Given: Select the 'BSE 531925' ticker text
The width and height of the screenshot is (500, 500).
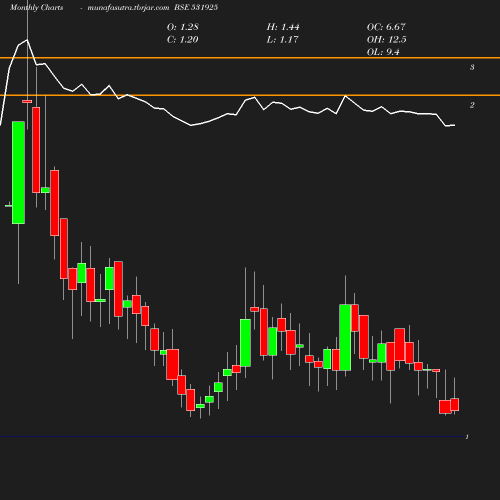Looking at the screenshot, I should click(x=196, y=7).
